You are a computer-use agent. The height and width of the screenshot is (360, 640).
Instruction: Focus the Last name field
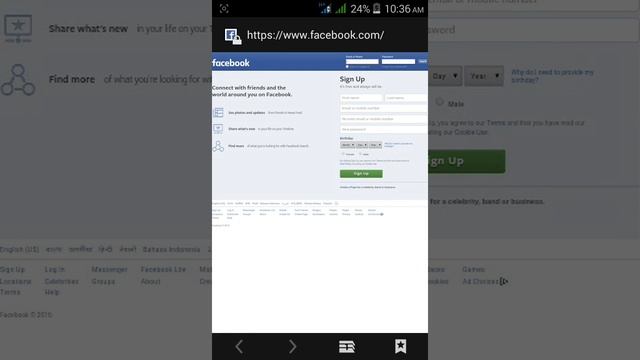(x=406, y=98)
